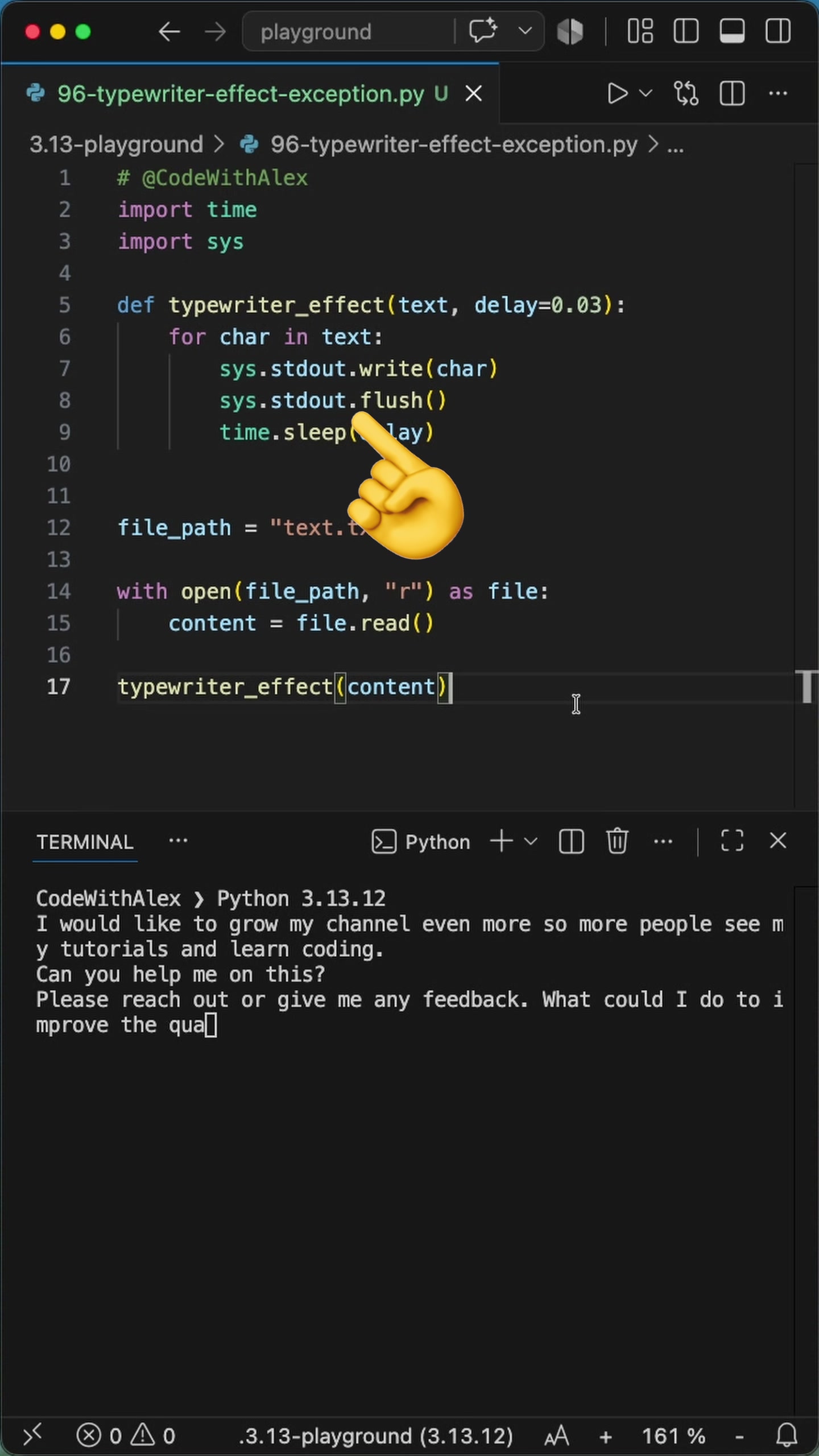This screenshot has height=1456, width=819.
Task: Click the 'import time' line
Action: point(187,210)
